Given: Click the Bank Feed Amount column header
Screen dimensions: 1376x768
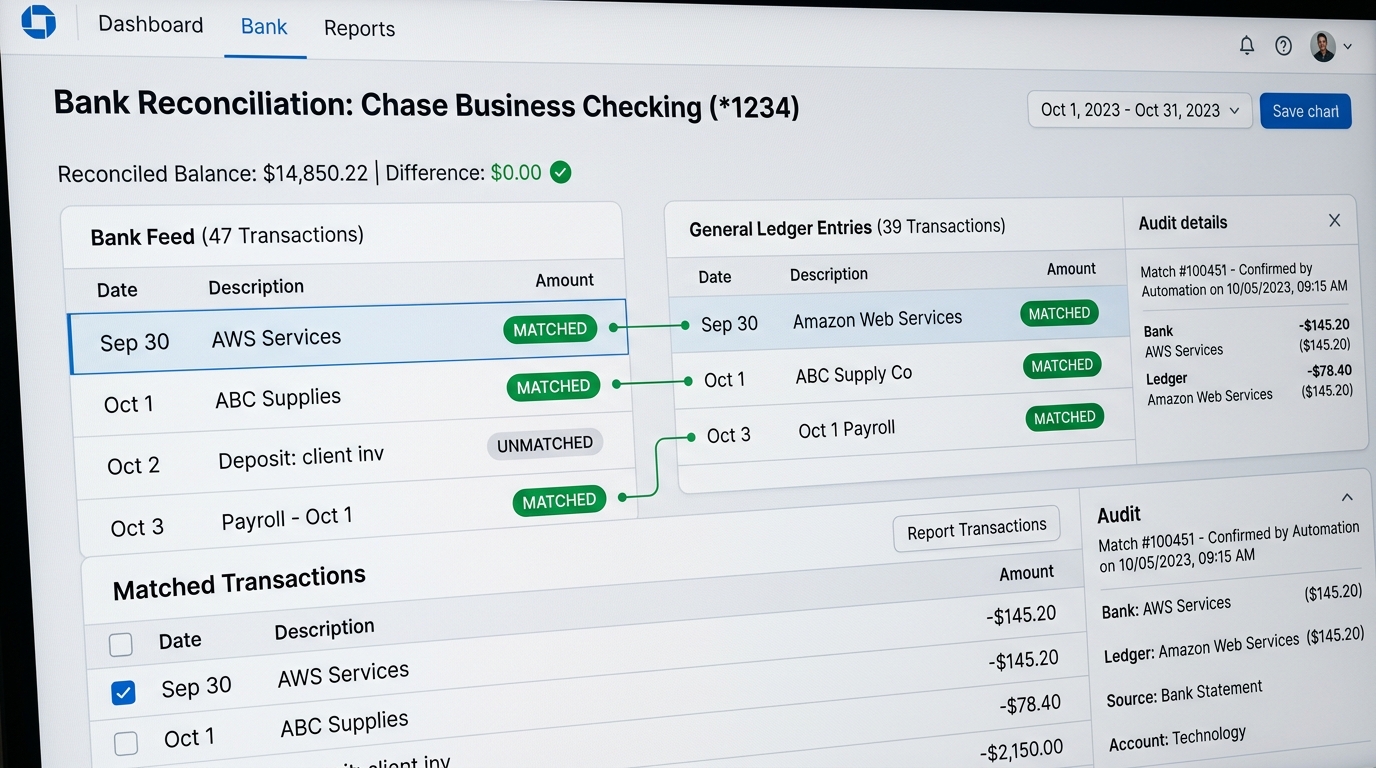Looking at the screenshot, I should 564,280.
